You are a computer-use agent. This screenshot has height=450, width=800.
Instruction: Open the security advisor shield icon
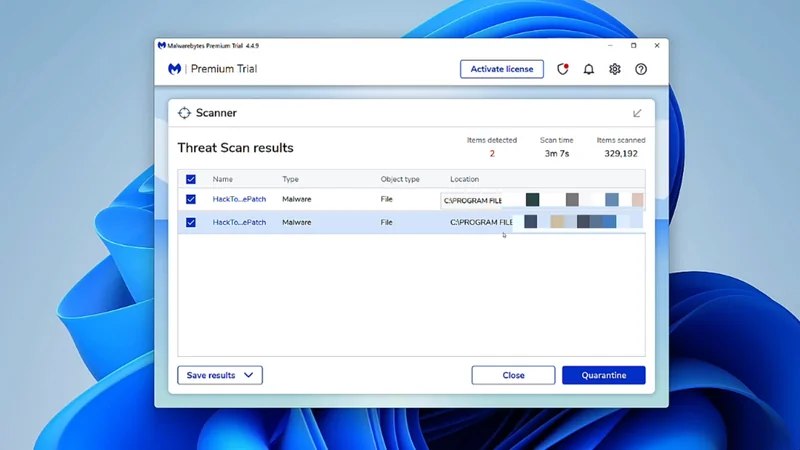point(562,69)
